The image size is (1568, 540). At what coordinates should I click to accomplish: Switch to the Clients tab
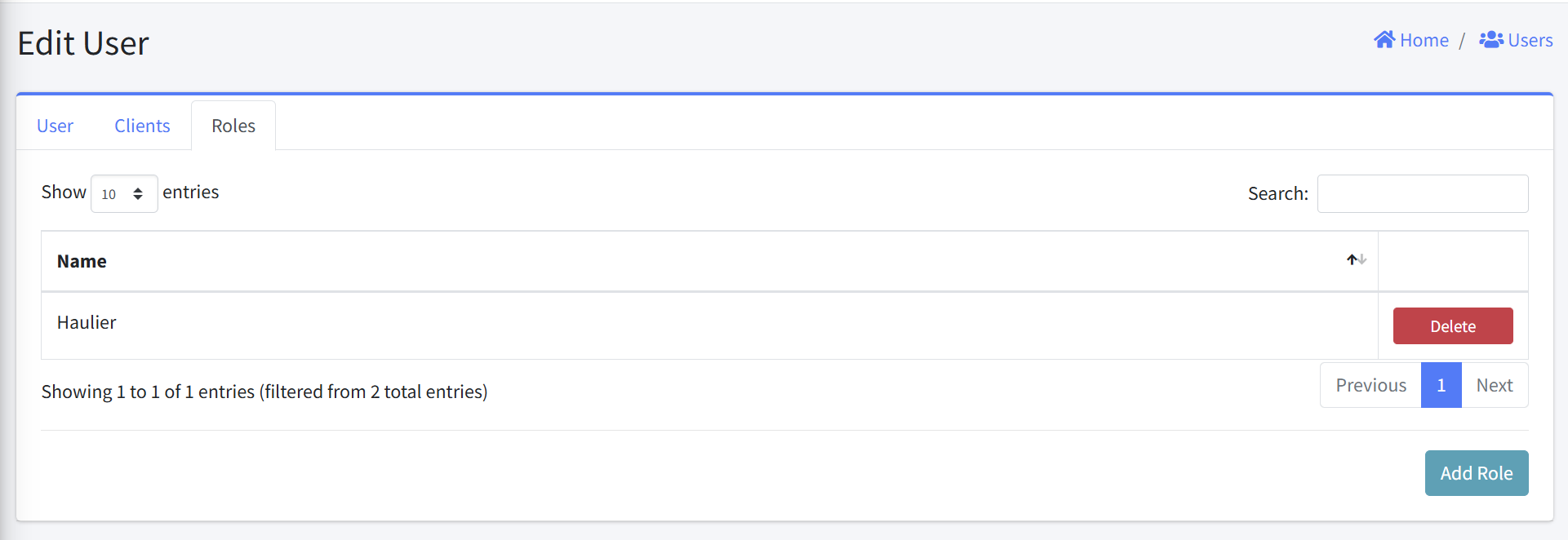pos(142,126)
